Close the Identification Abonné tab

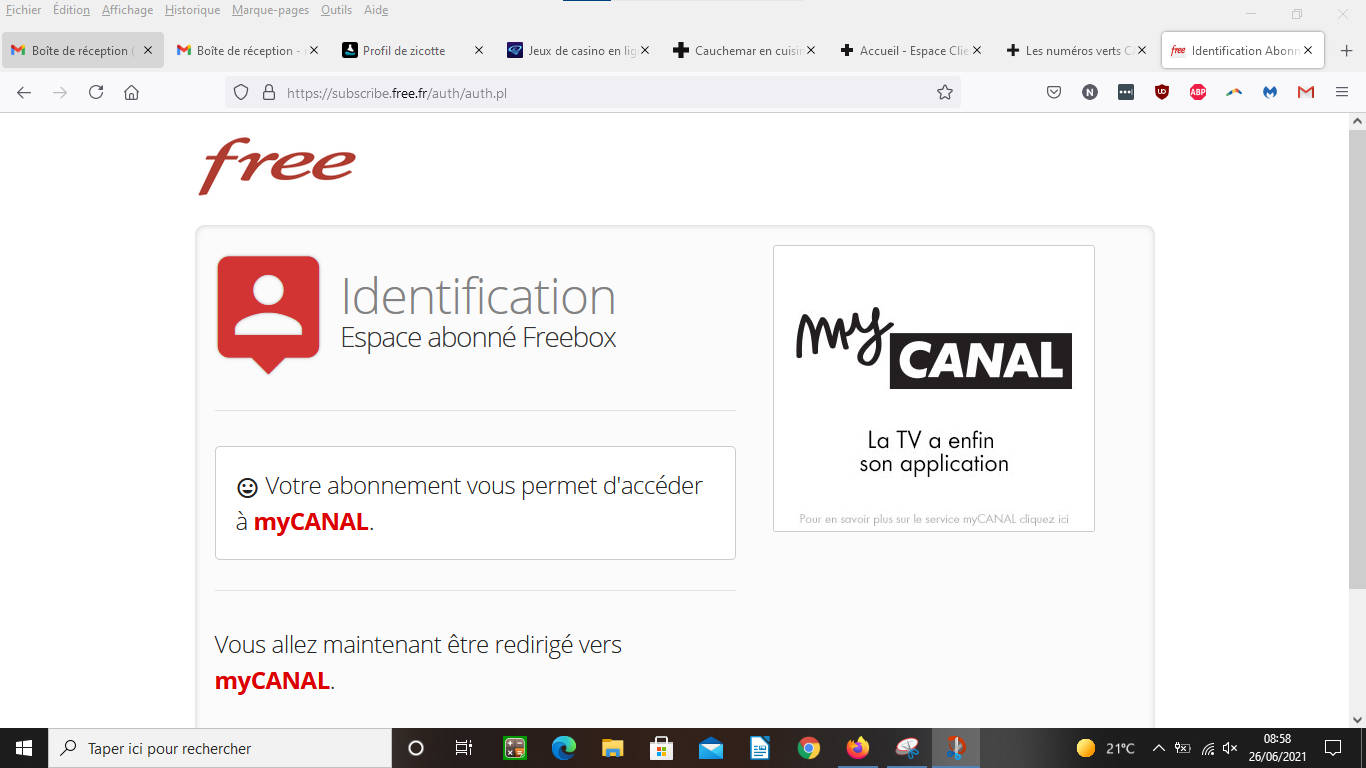1308,50
